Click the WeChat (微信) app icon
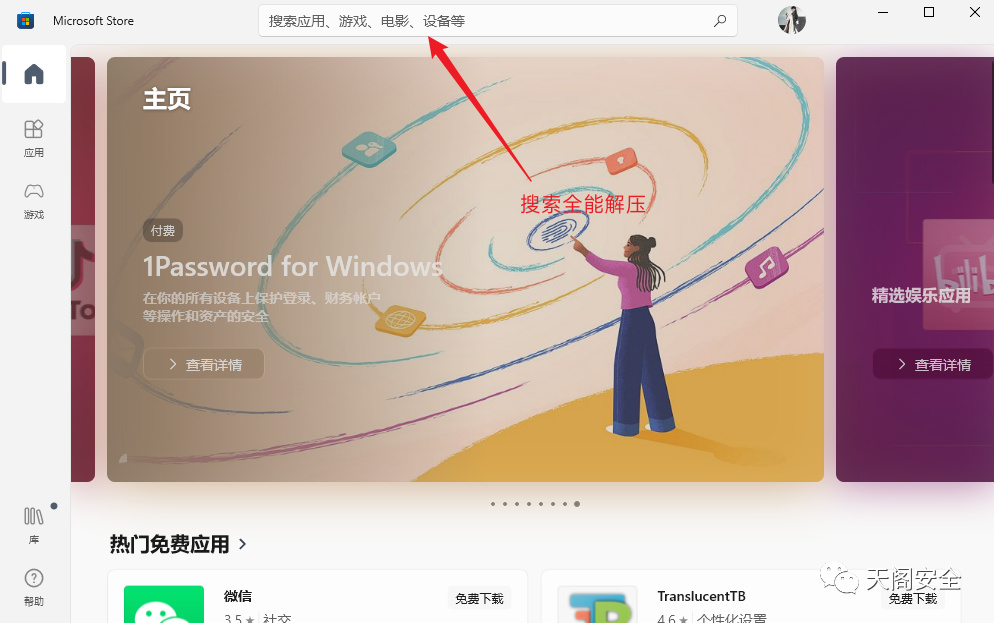This screenshot has height=623, width=994. coord(164,604)
